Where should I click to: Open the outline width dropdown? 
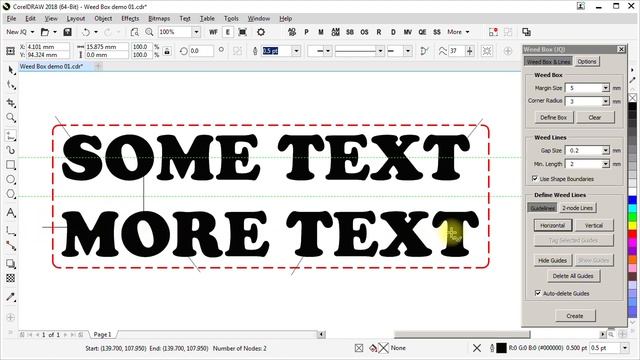(296, 51)
